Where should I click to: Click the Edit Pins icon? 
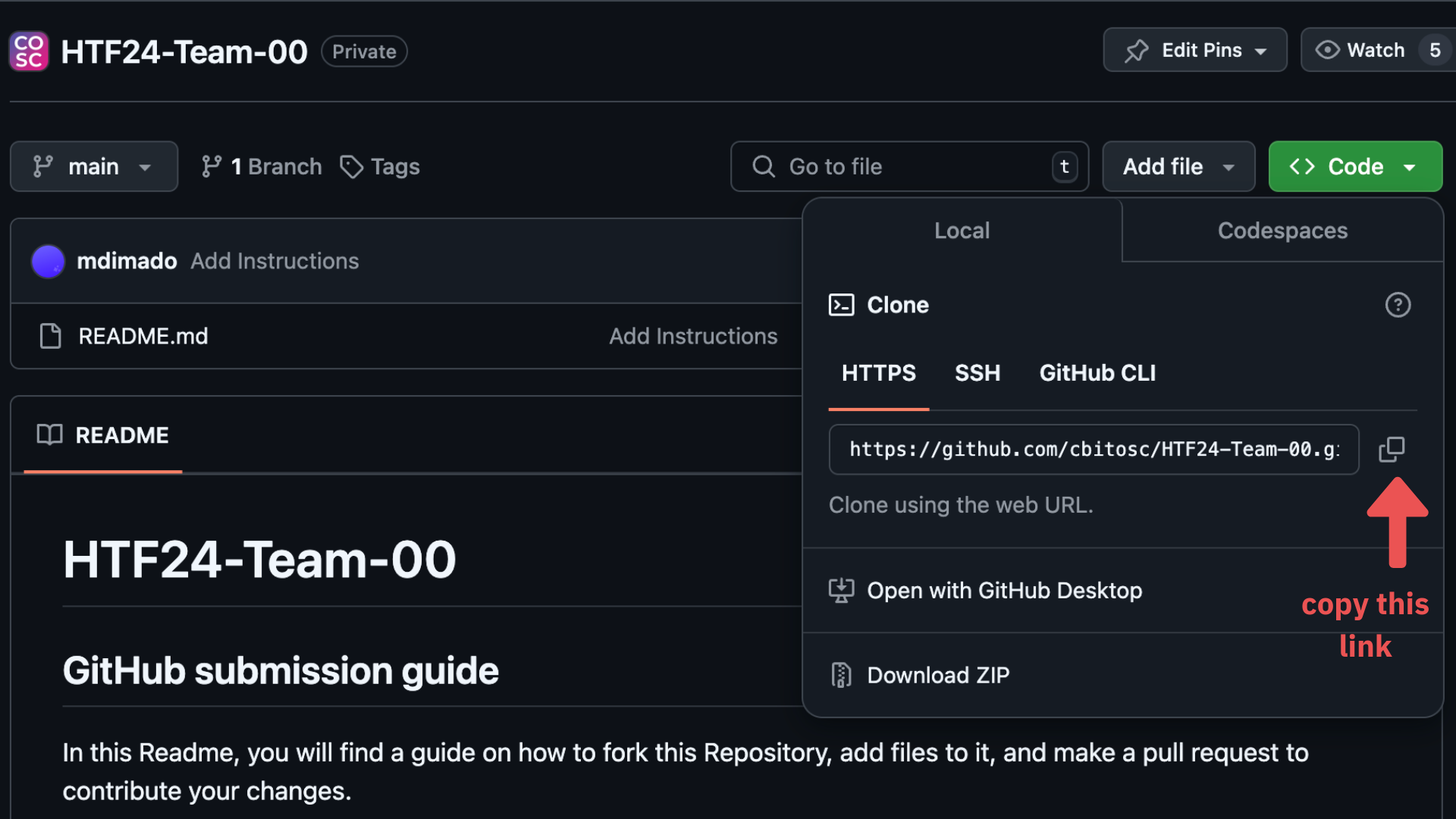click(x=1136, y=50)
